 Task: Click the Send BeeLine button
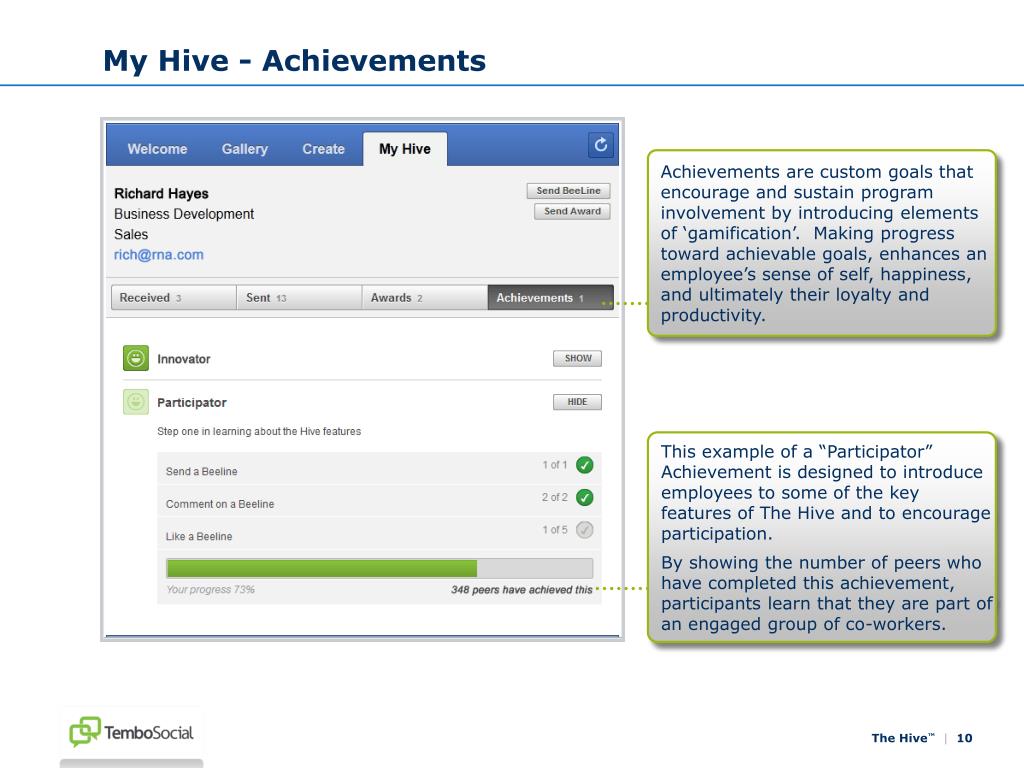[x=568, y=191]
